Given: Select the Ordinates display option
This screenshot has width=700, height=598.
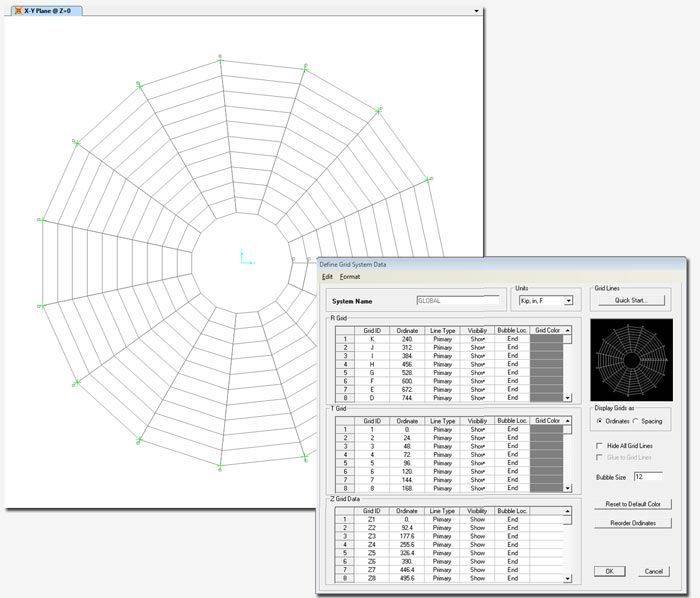Looking at the screenshot, I should tap(600, 421).
